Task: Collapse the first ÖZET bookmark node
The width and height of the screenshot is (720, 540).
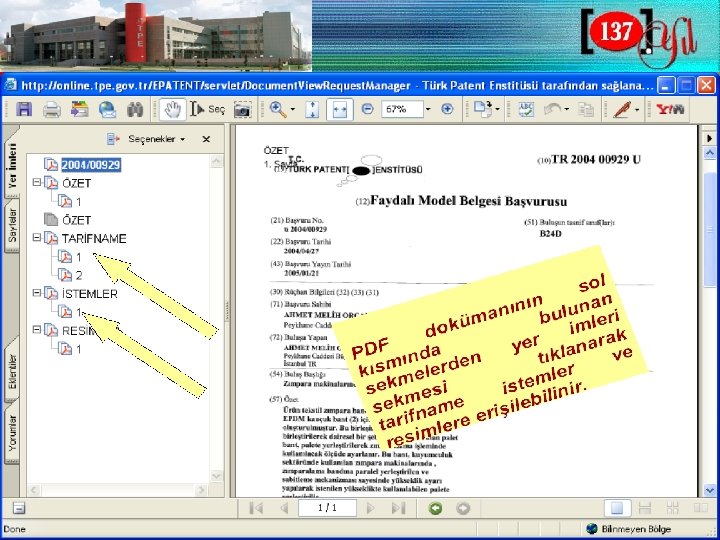Action: click(x=37, y=182)
